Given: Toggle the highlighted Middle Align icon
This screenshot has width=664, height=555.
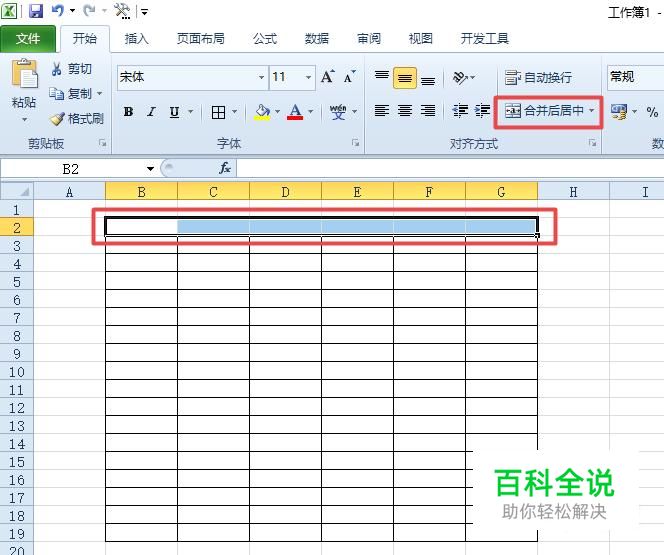Looking at the screenshot, I should tap(405, 77).
